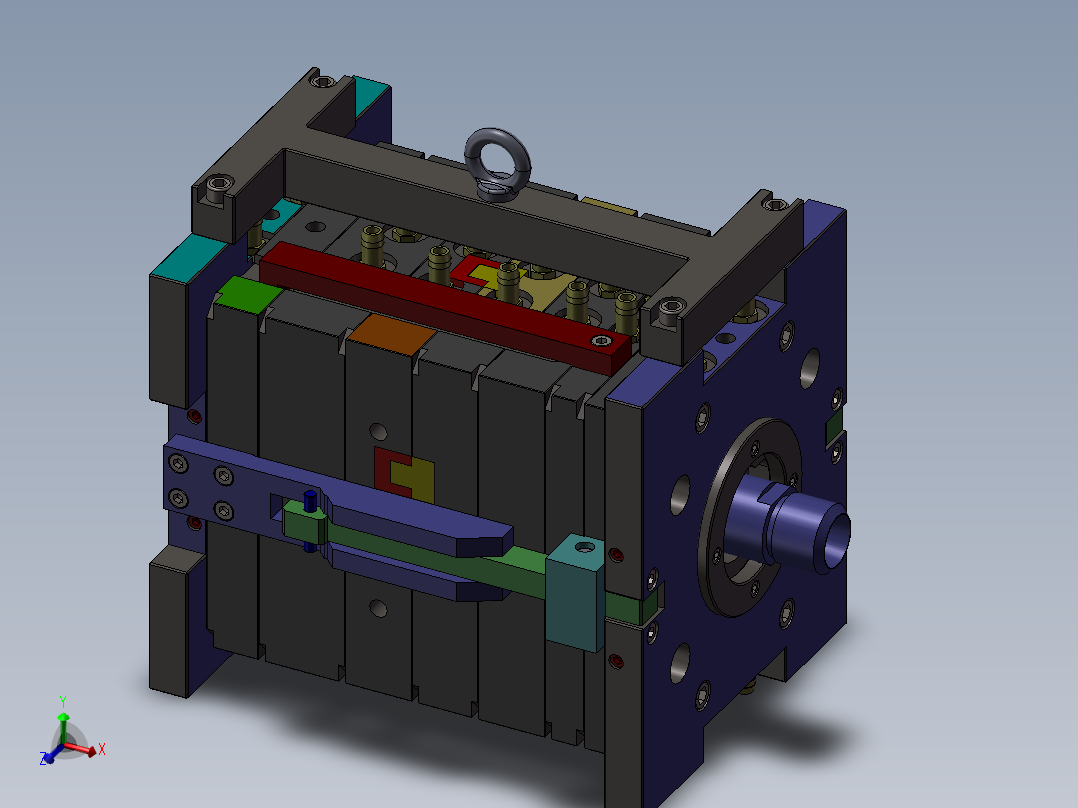The width and height of the screenshot is (1078, 808).
Task: Select the small blue pin on the latch
Action: pos(310,501)
